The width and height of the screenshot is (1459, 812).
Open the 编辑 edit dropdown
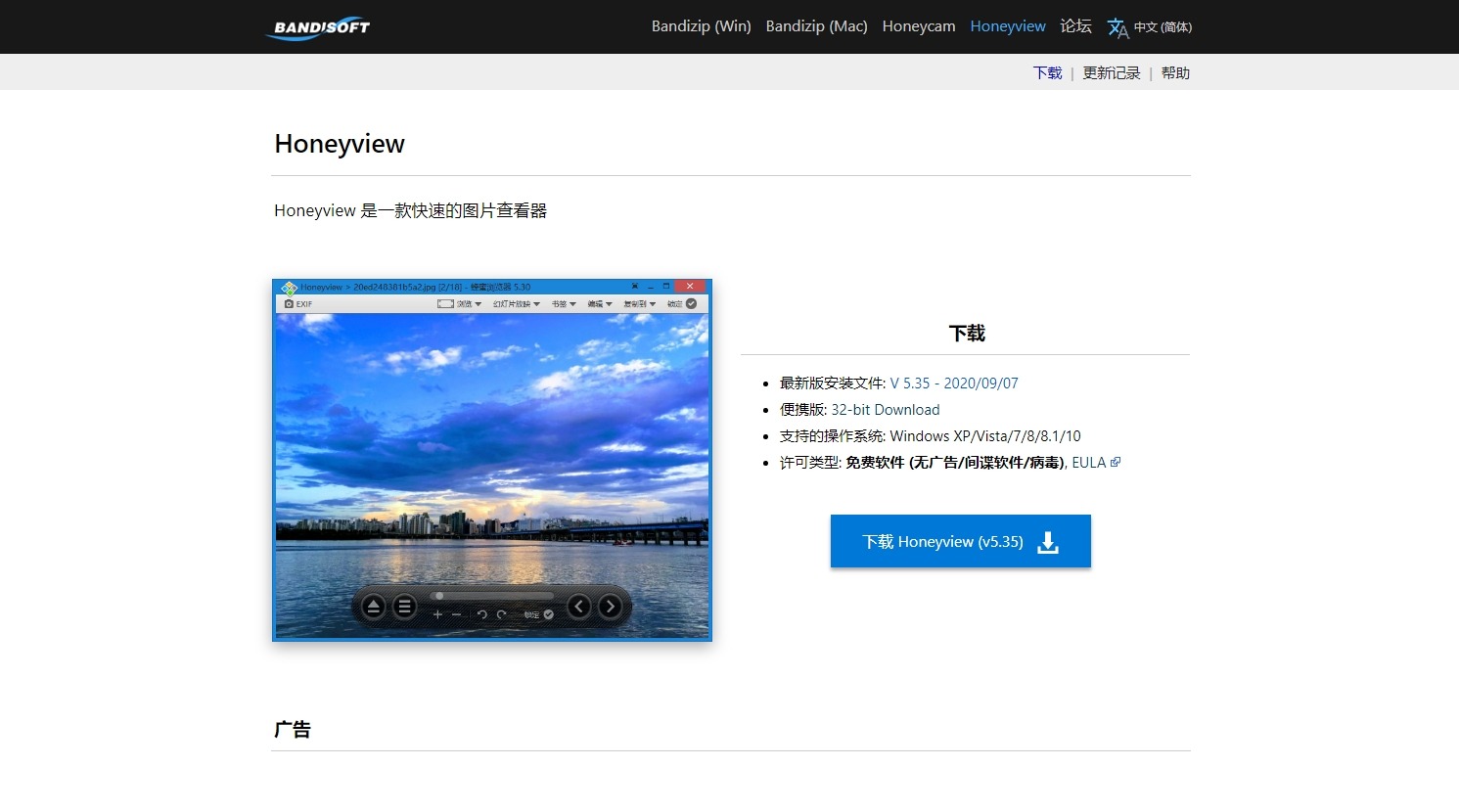coord(599,304)
